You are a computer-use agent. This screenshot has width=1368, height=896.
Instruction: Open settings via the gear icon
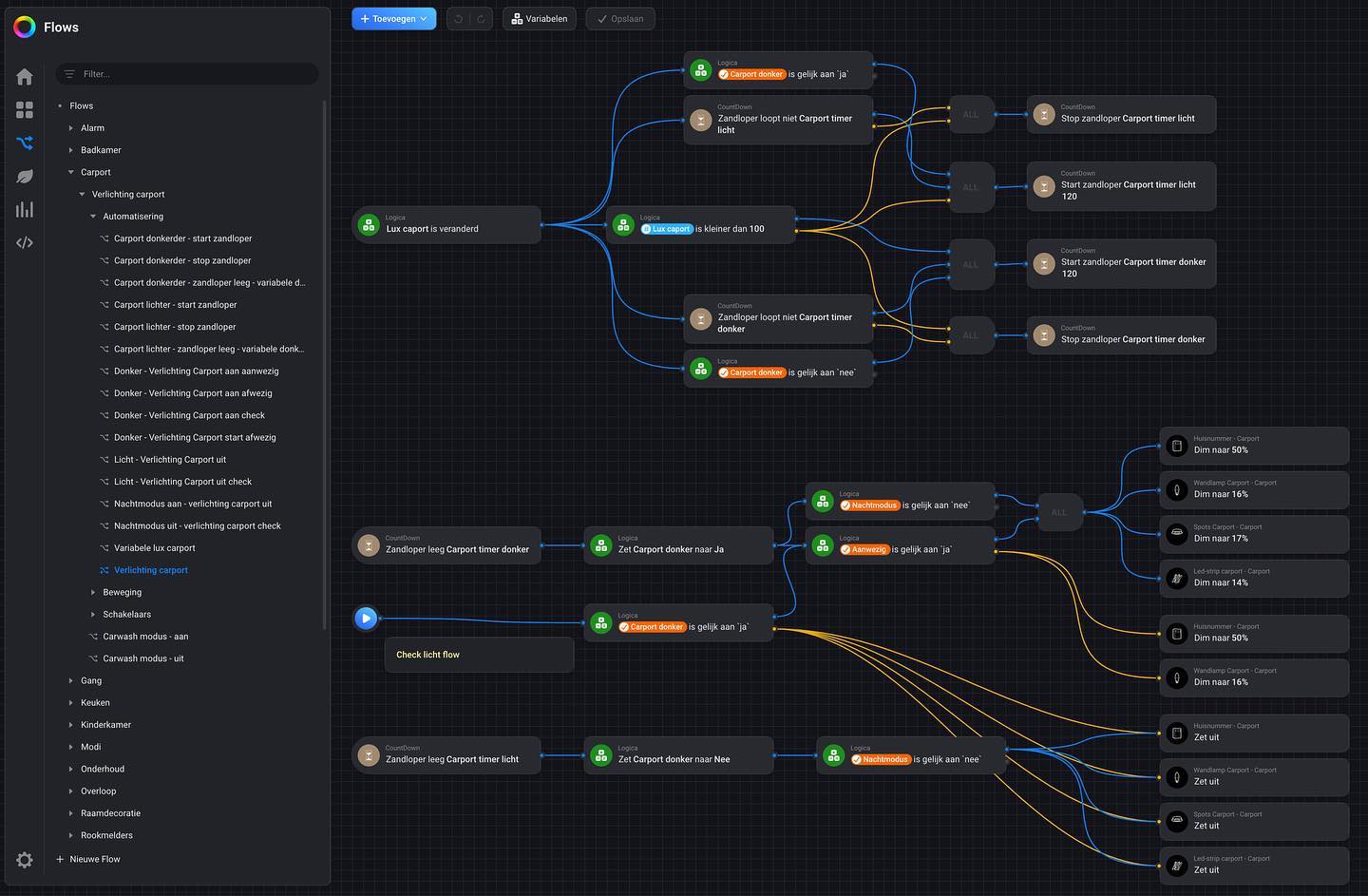[x=25, y=860]
